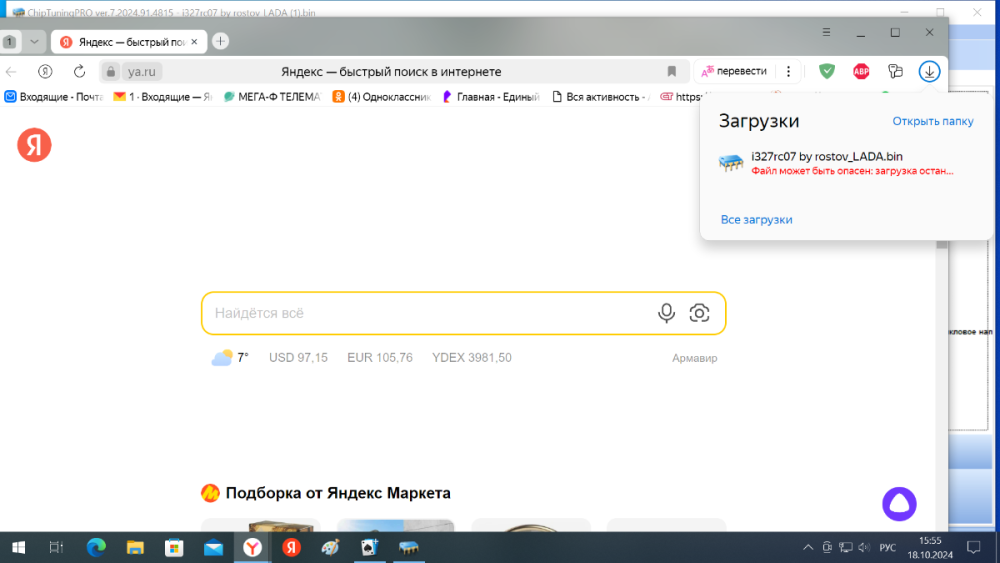1000x563 pixels.
Task: Click the weather cloud icon showing 7°
Action: tap(222, 358)
